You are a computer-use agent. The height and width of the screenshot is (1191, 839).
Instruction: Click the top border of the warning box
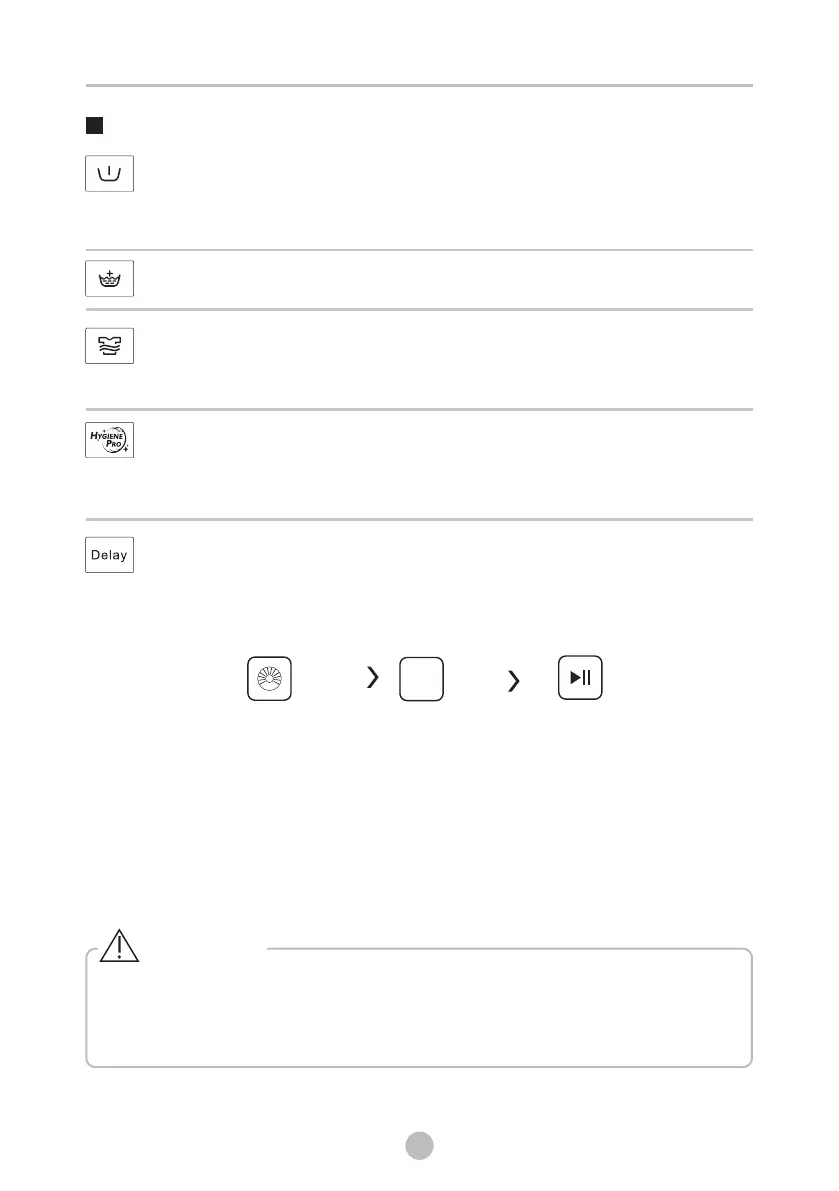coord(510,949)
